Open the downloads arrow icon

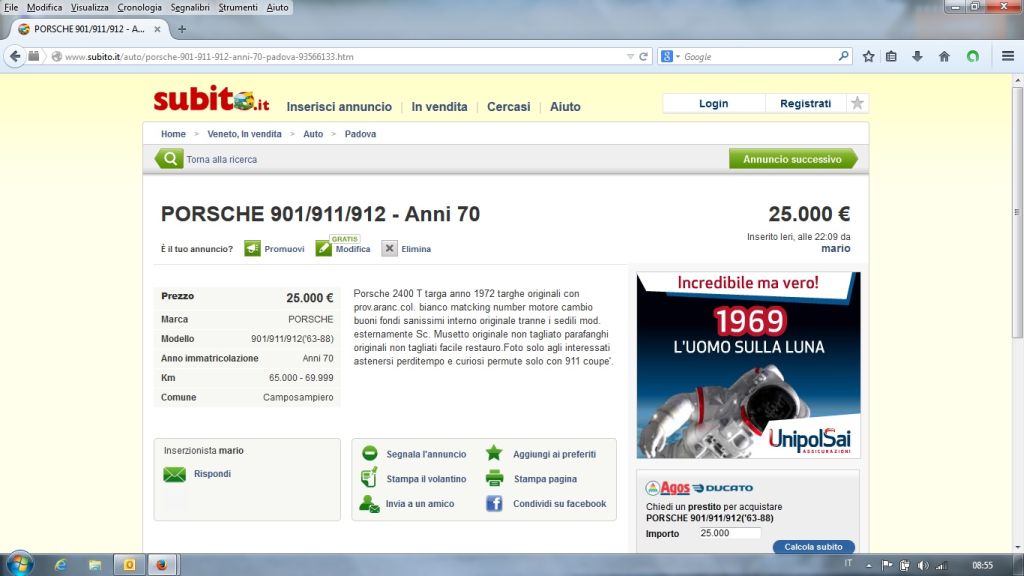(917, 57)
